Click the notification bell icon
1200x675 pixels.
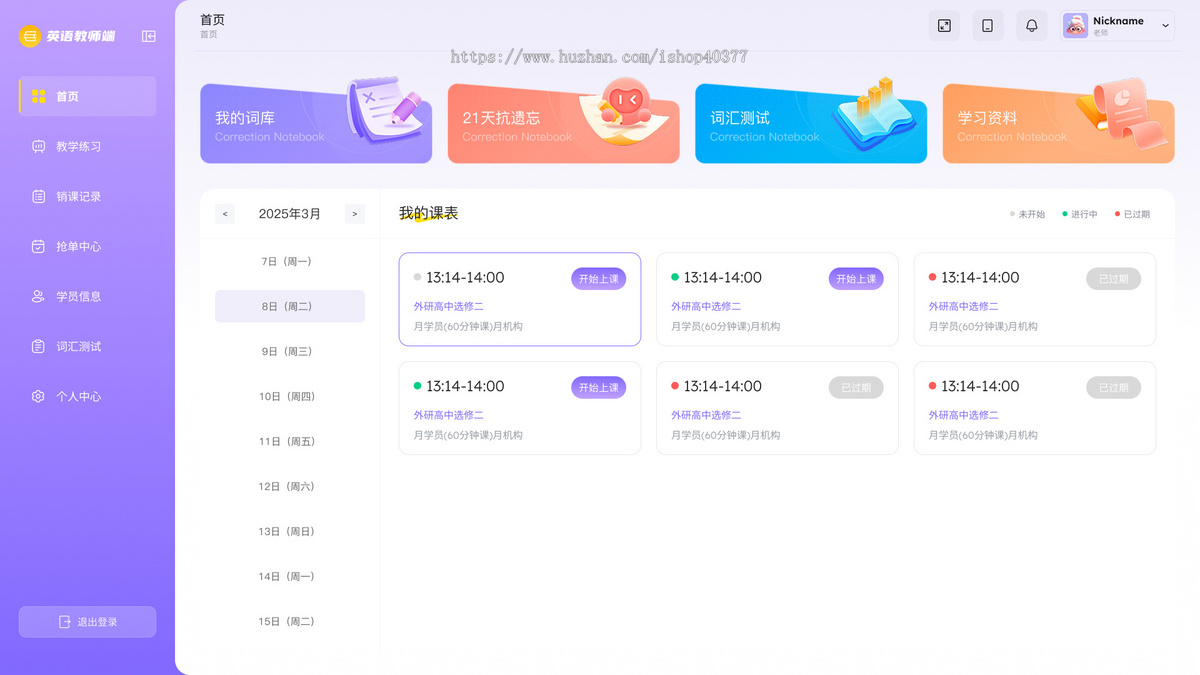pyautogui.click(x=1031, y=25)
